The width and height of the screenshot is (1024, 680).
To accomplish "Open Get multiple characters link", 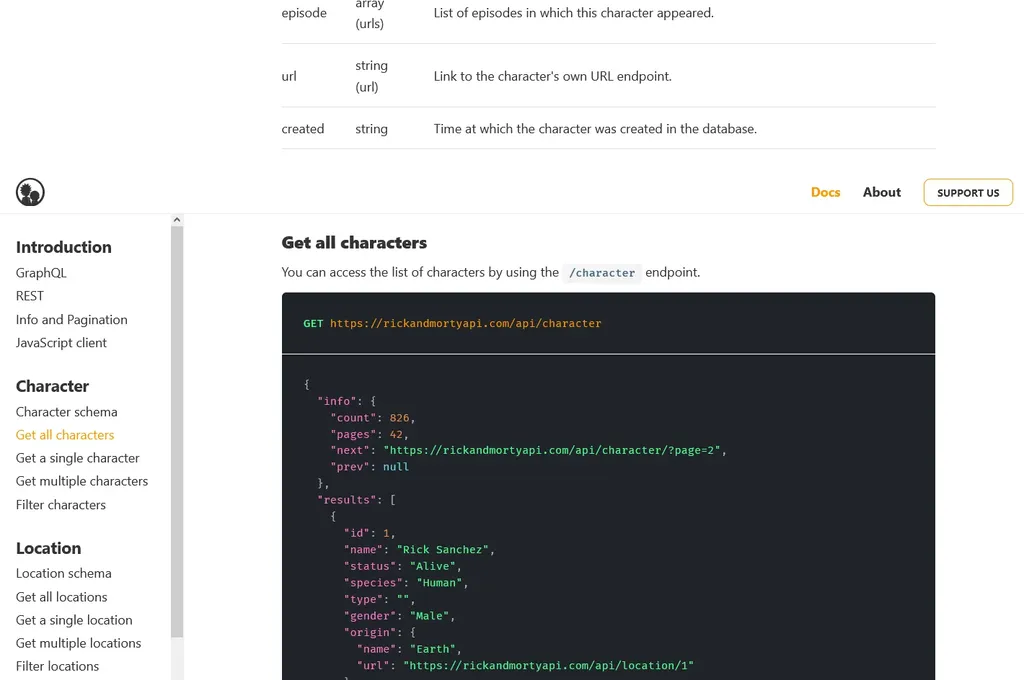I will pyautogui.click(x=82, y=481).
